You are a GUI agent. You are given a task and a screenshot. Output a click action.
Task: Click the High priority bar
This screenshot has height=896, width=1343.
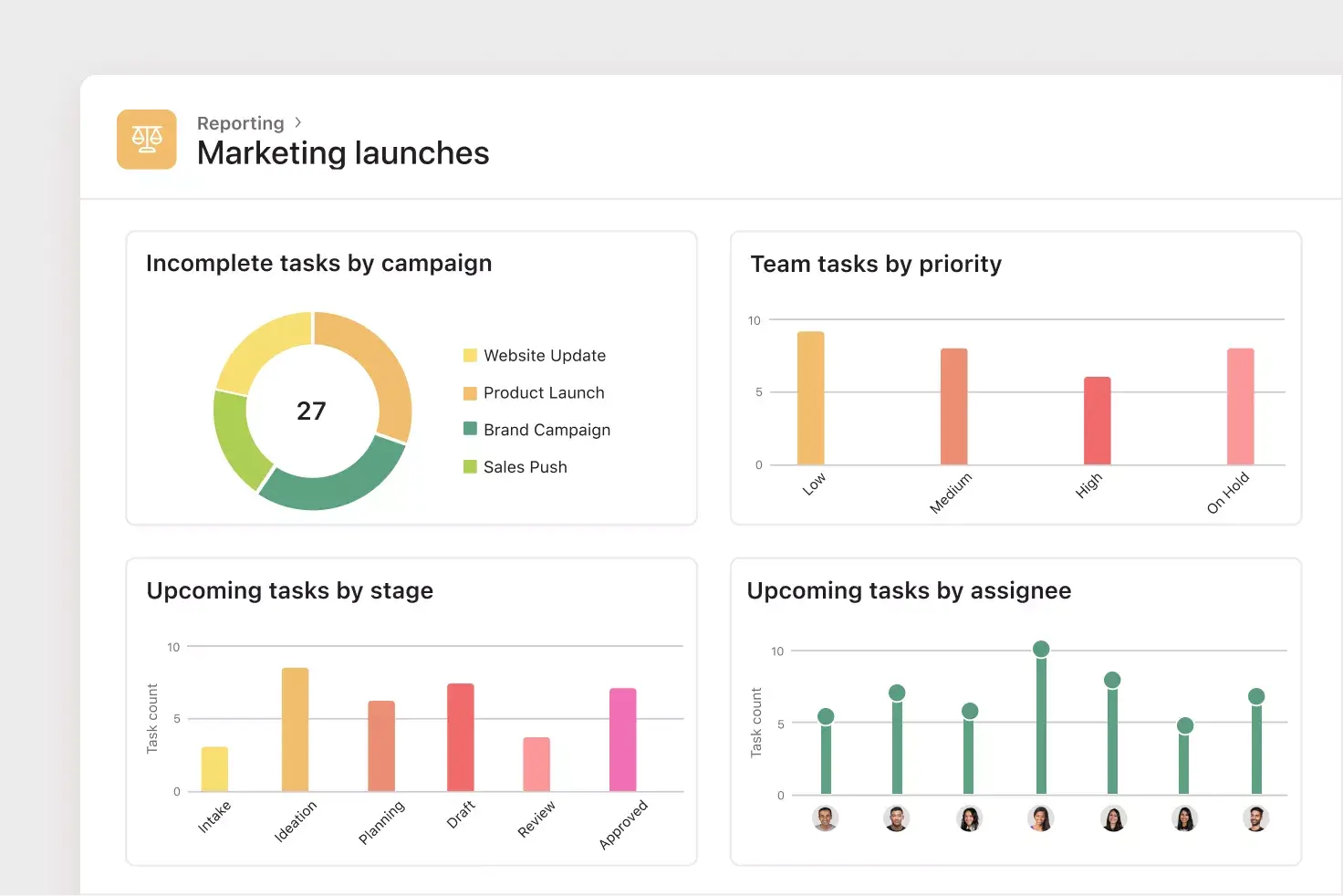[1097, 420]
